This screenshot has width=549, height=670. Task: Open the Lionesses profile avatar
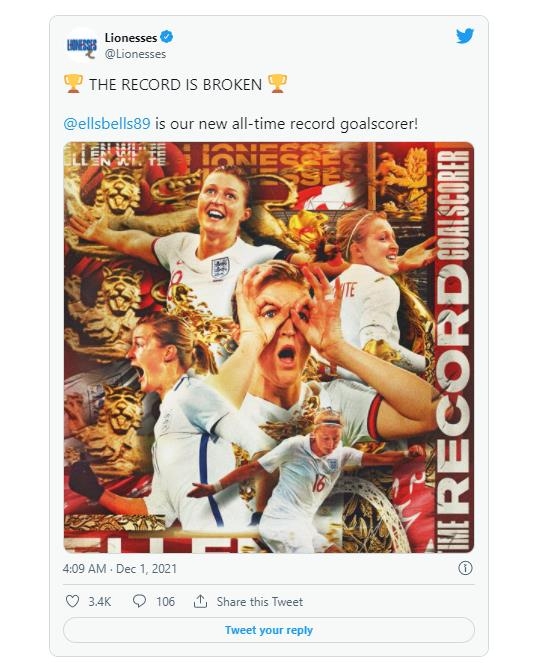[82, 45]
